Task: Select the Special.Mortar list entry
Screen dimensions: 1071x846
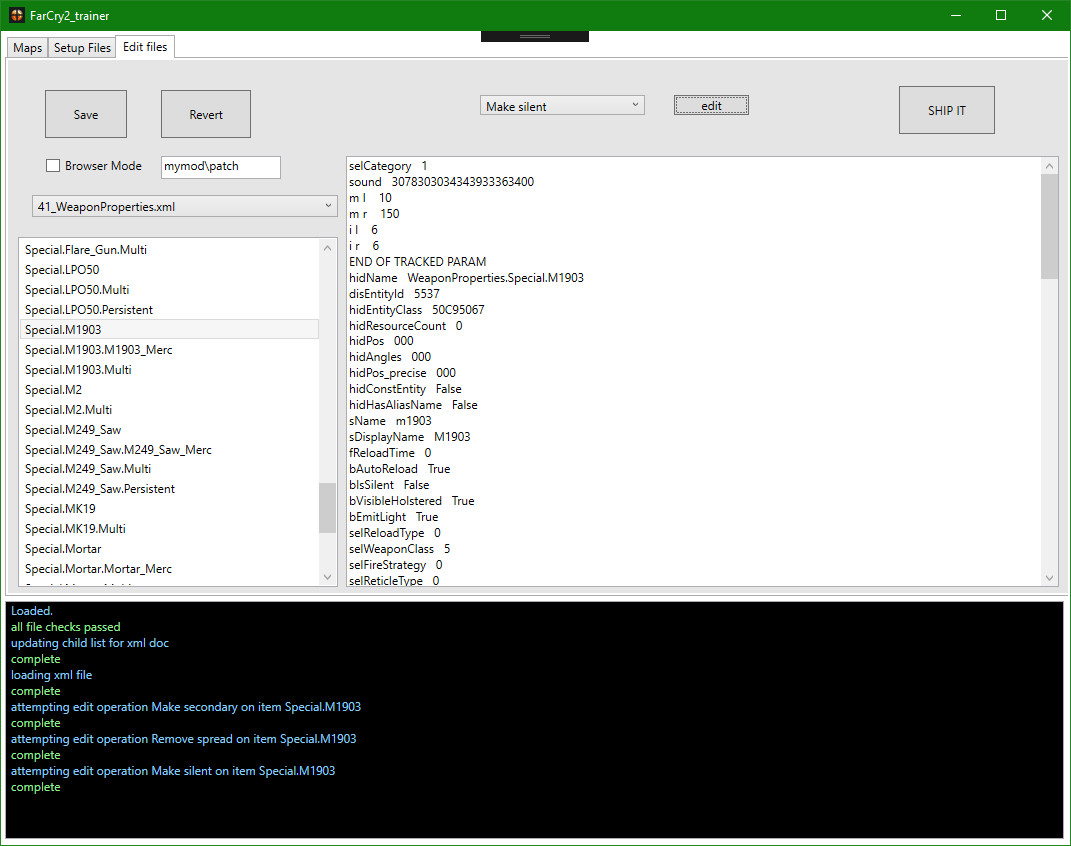Action: (x=63, y=549)
